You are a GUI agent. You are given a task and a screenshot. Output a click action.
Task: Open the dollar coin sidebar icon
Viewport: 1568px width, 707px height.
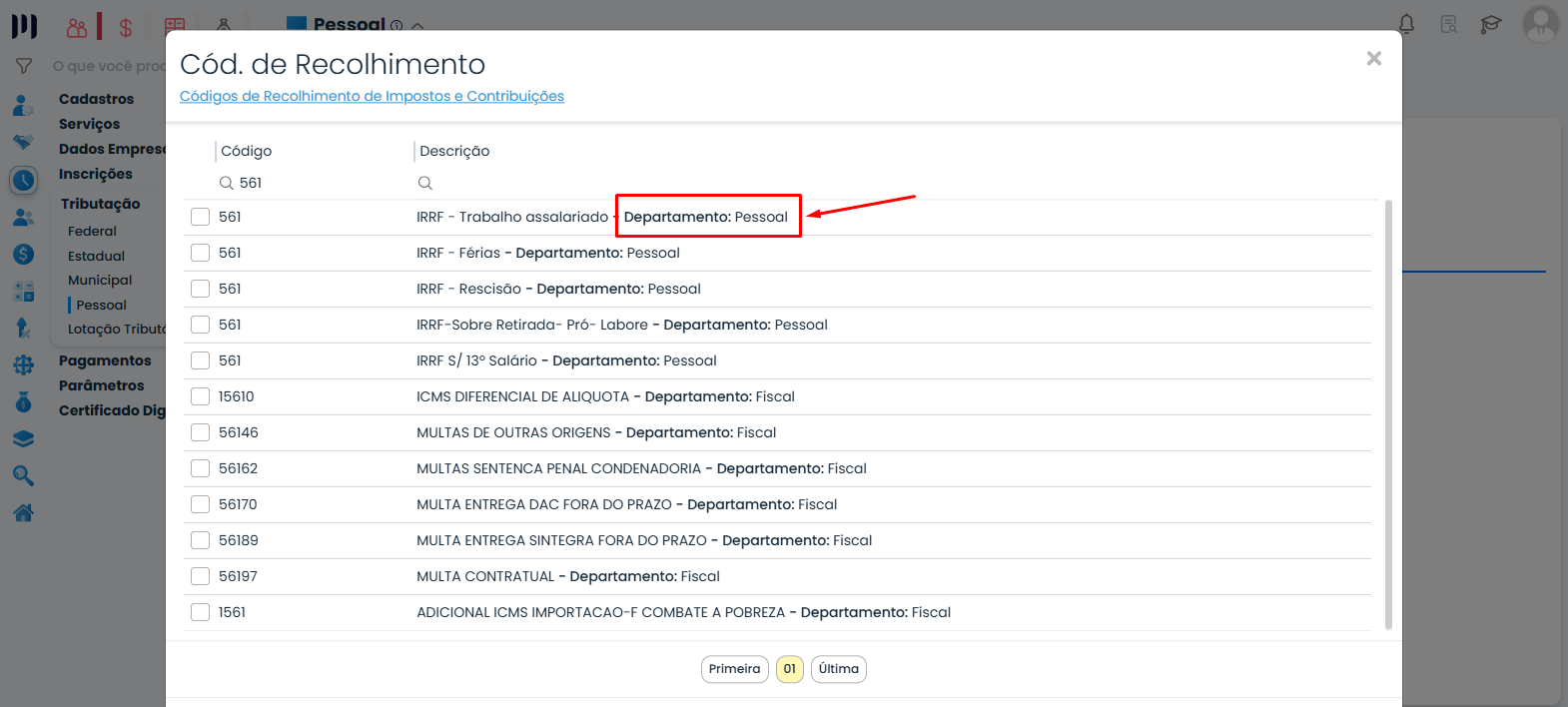tap(24, 254)
